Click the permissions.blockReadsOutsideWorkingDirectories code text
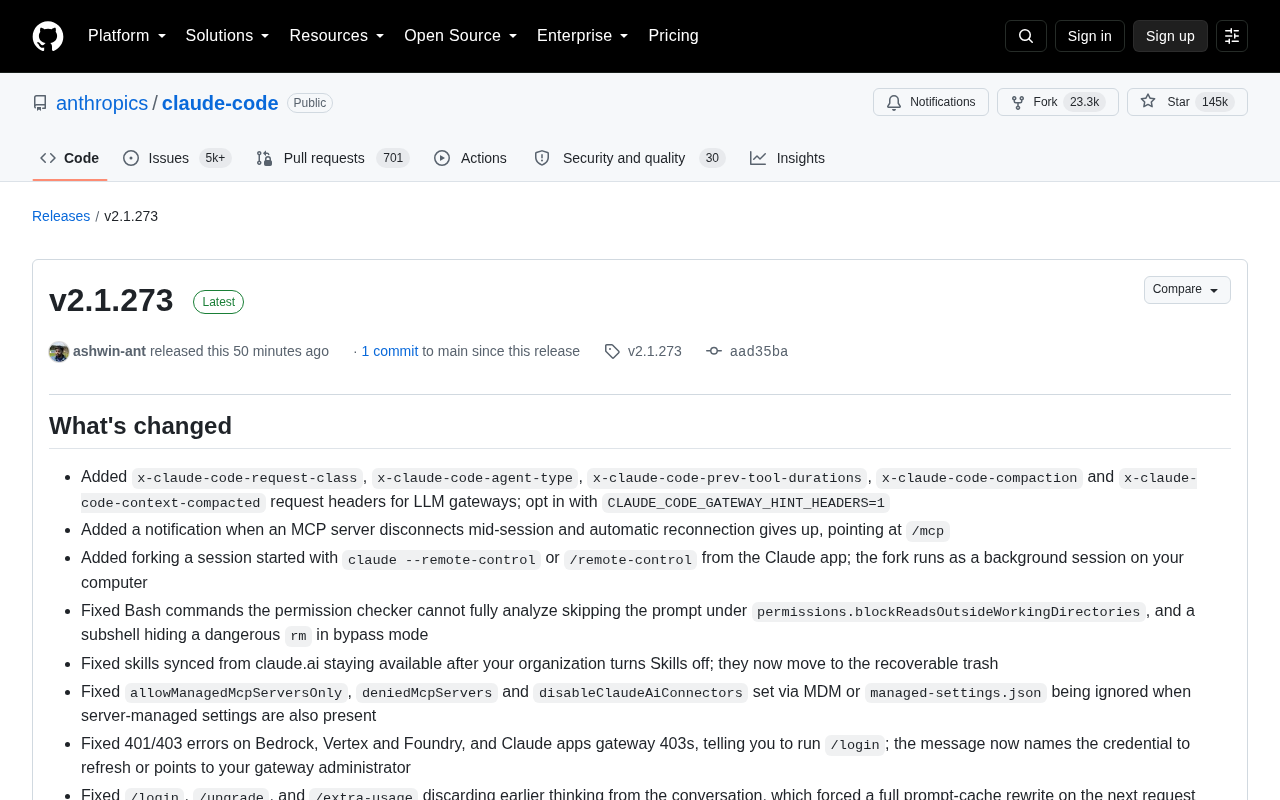Image resolution: width=1280 pixels, height=800 pixels. 949,612
